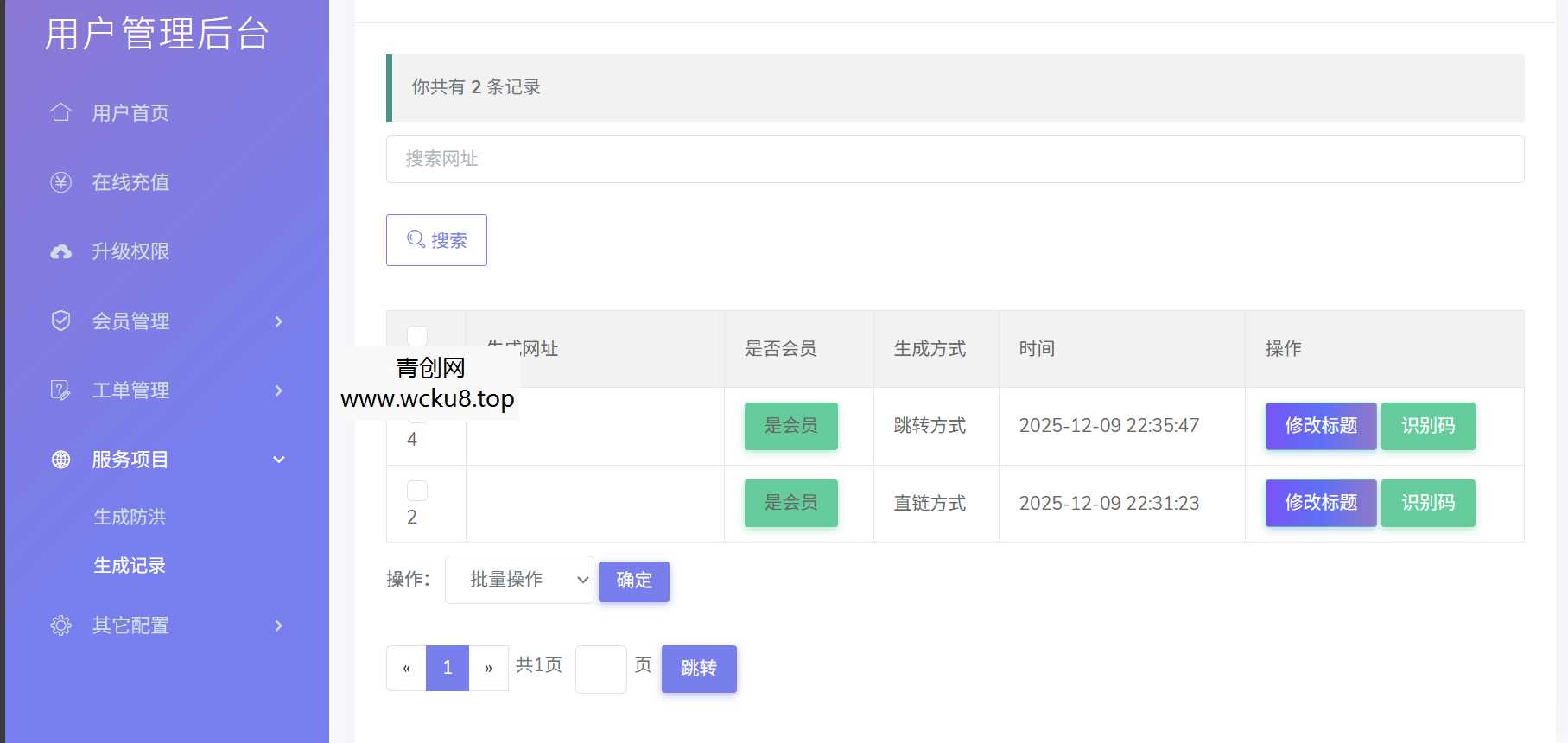Click the 共1页 page count text
Screen dimensions: 1568x743
coord(539,665)
